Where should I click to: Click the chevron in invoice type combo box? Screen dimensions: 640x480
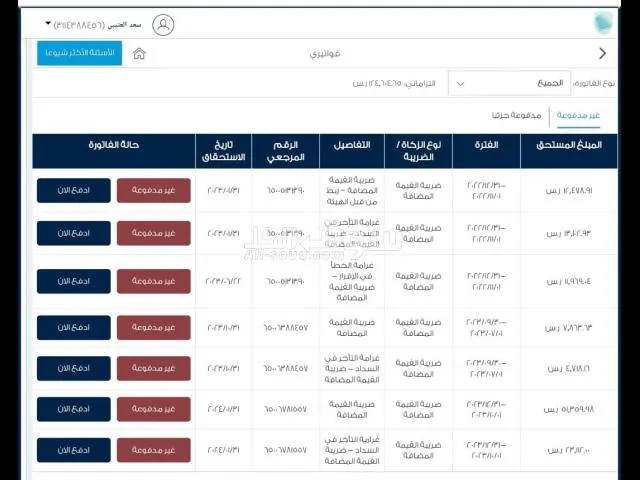click(460, 84)
